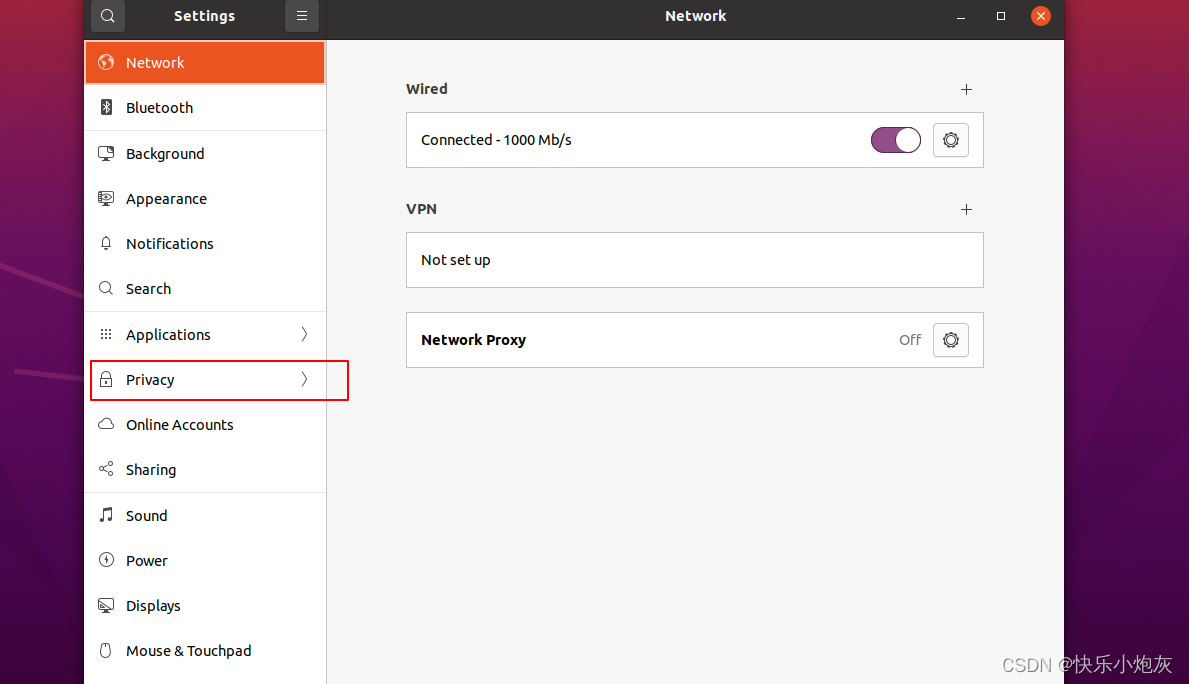Viewport: 1189px width, 684px height.
Task: Open Online Accounts settings
Action: (x=205, y=424)
